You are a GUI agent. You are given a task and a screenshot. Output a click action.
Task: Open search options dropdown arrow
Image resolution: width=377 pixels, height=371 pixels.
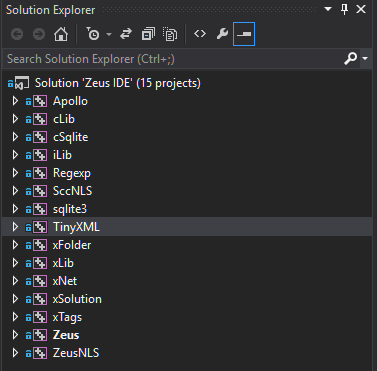click(365, 58)
